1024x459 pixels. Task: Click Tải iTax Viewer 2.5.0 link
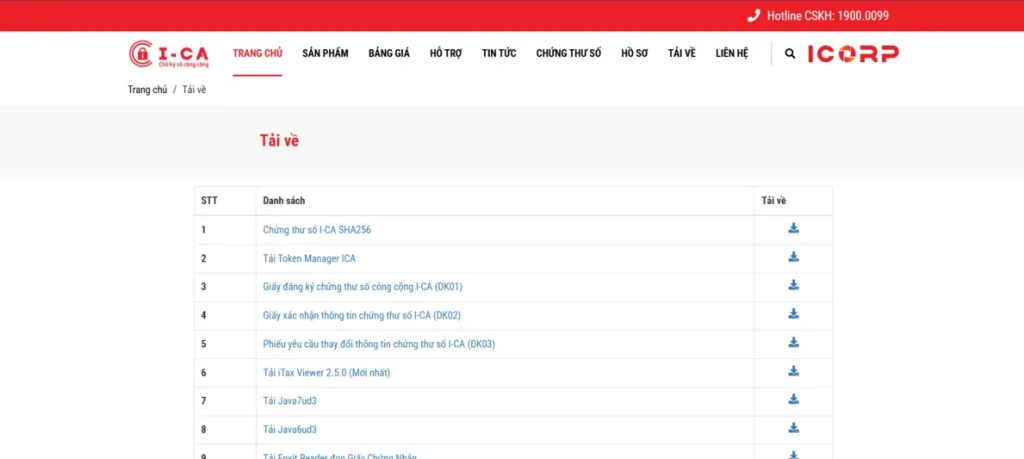[327, 373]
